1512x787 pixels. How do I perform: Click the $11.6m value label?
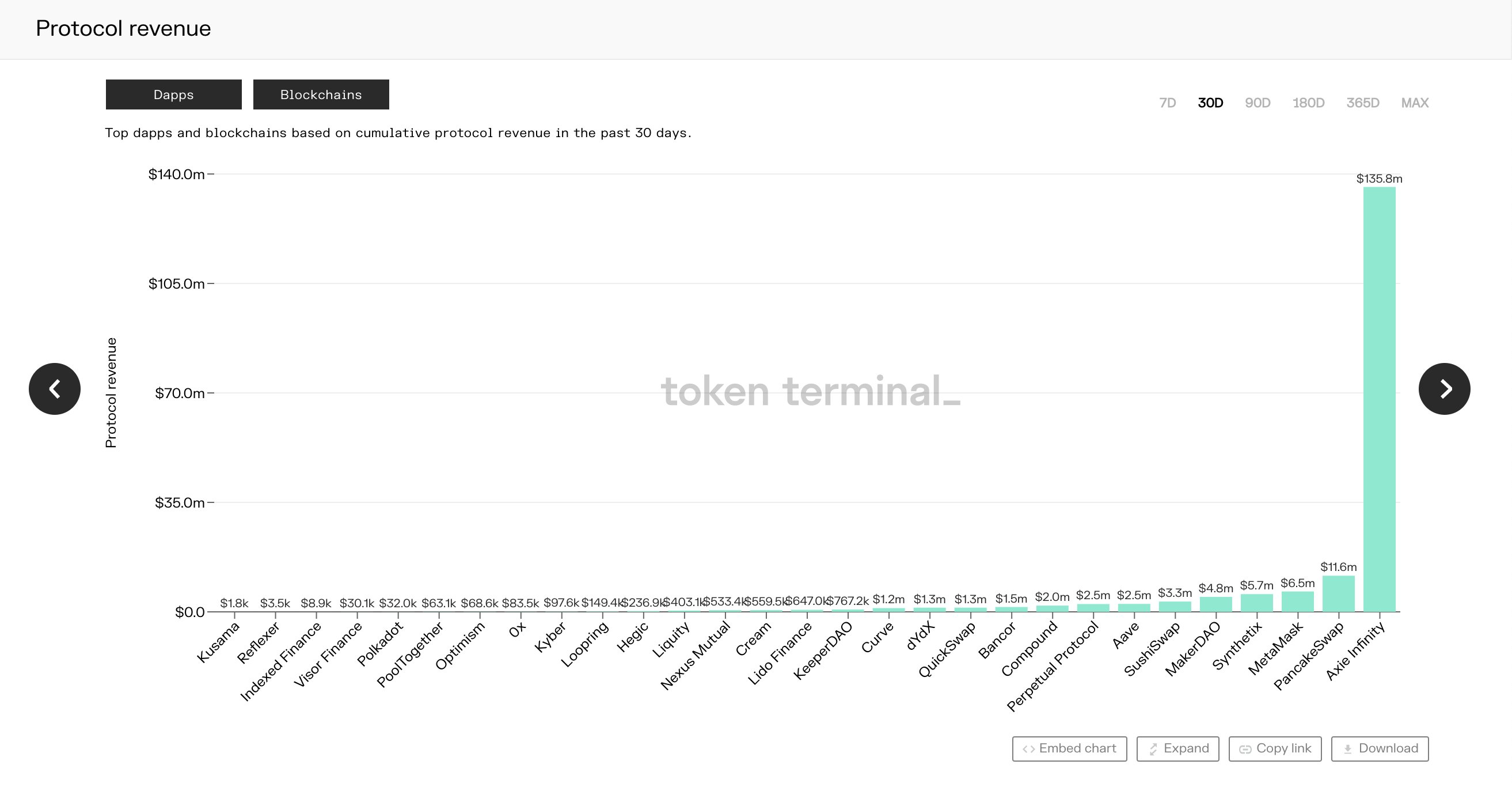click(1339, 567)
